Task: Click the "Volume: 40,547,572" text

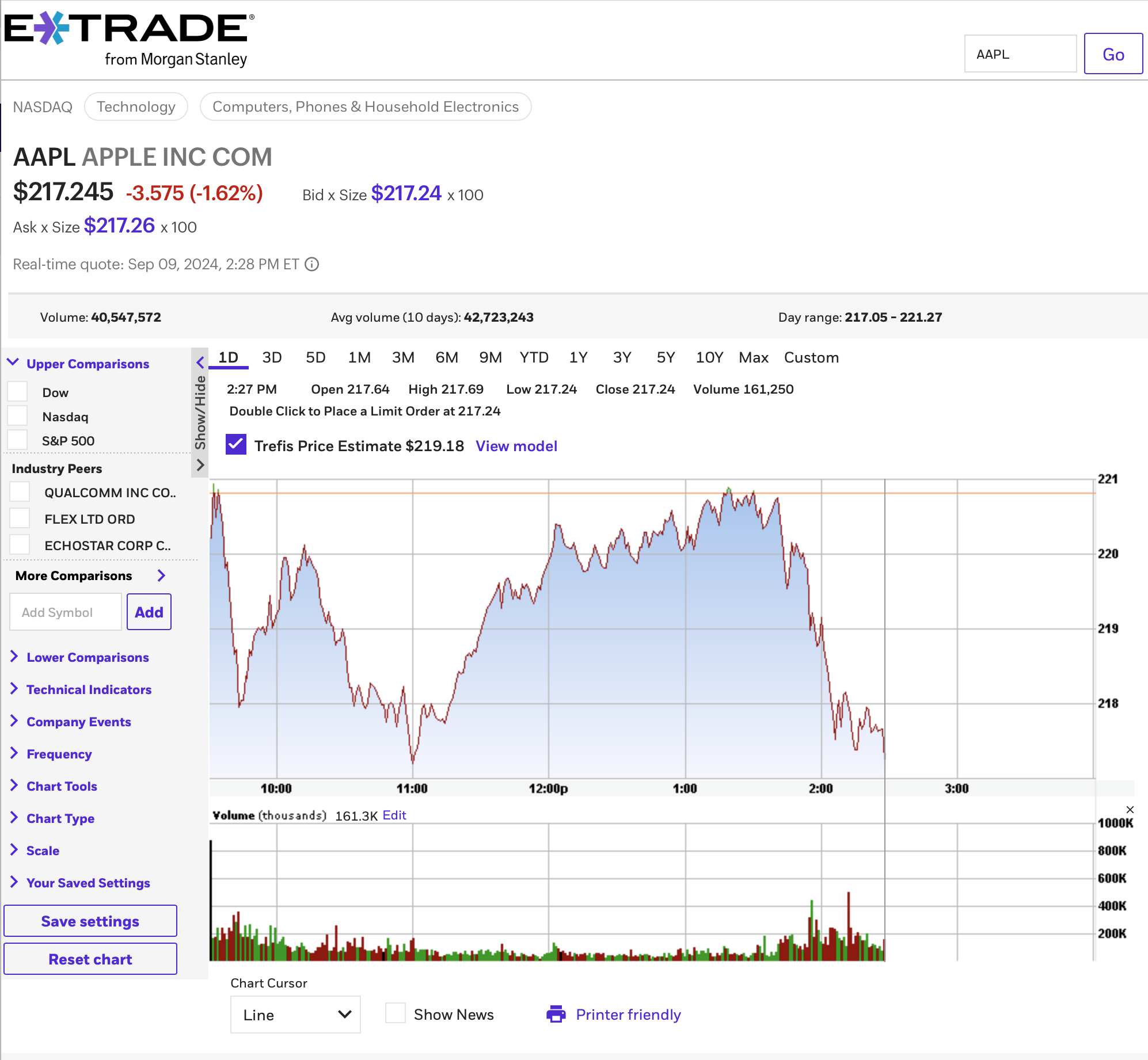Action: (x=101, y=317)
